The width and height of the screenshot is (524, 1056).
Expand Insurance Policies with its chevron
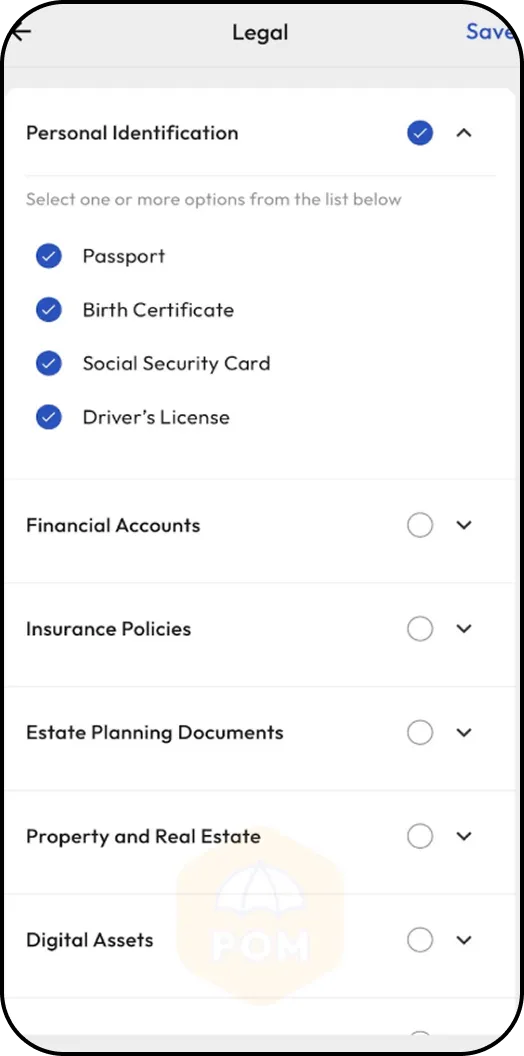point(463,629)
